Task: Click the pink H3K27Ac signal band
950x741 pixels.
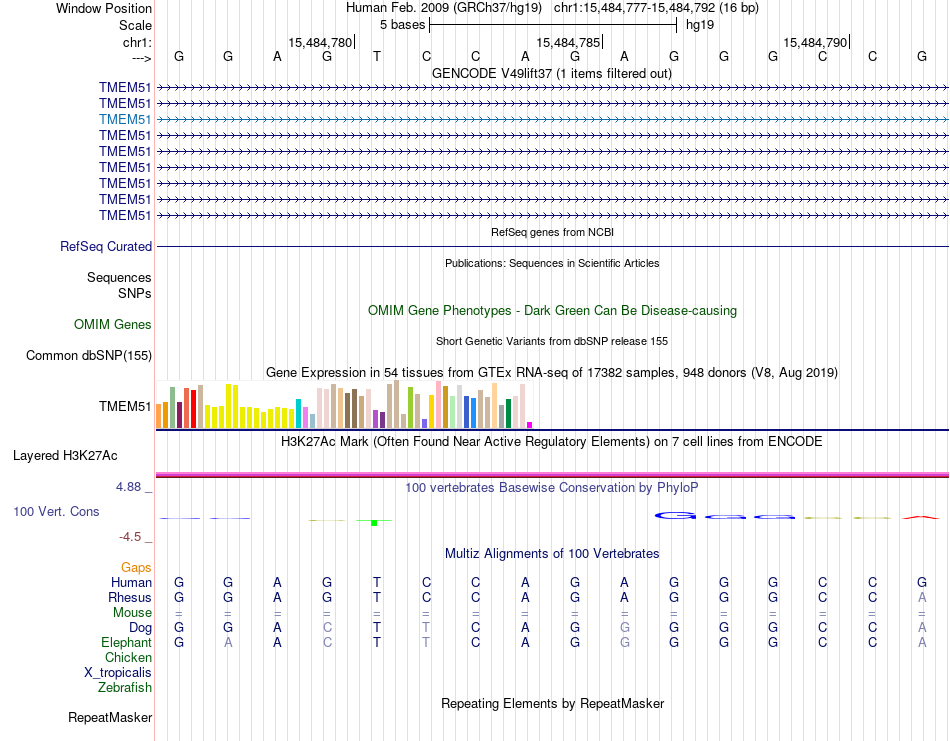Action: point(552,474)
